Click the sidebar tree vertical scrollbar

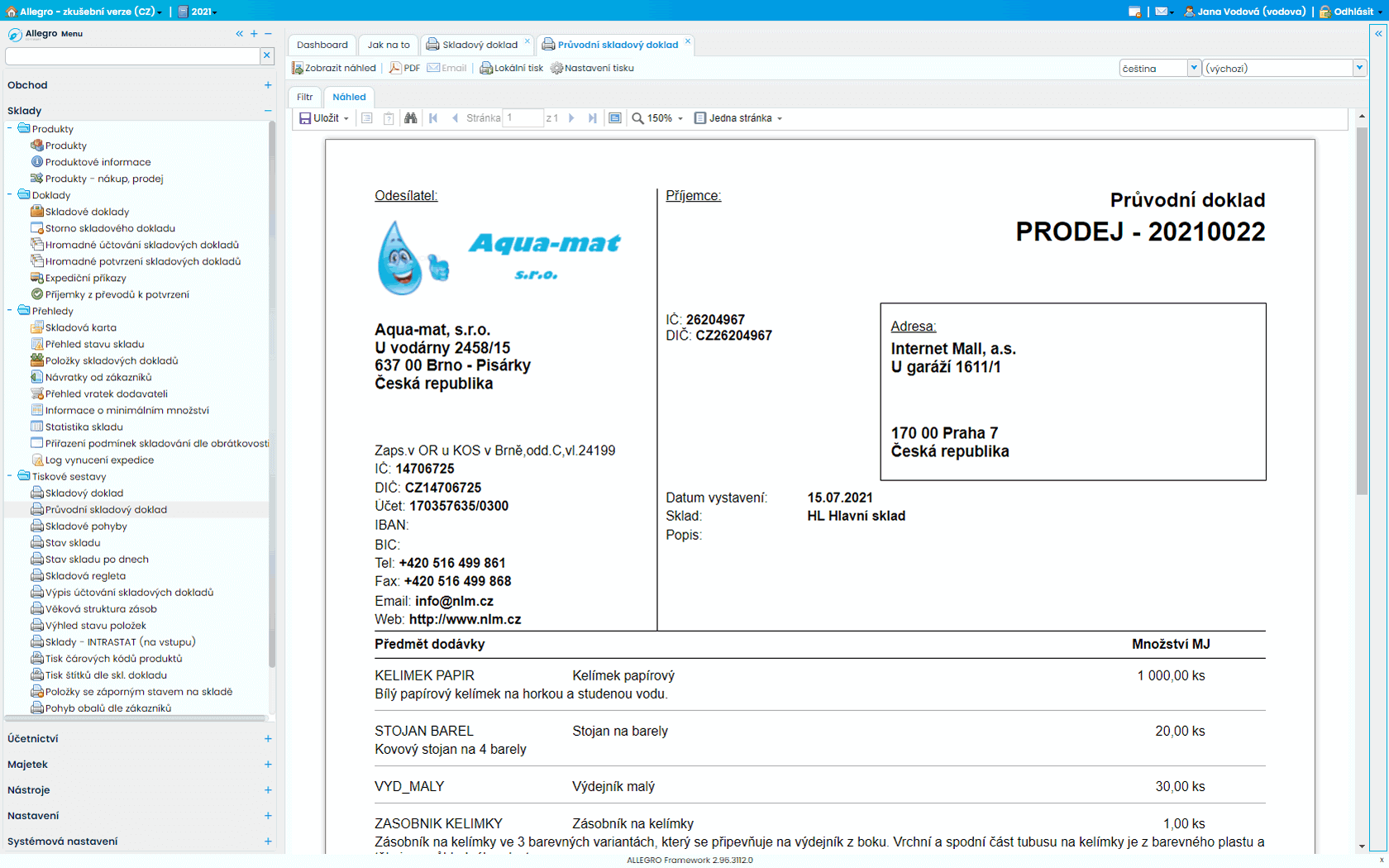pos(272,393)
